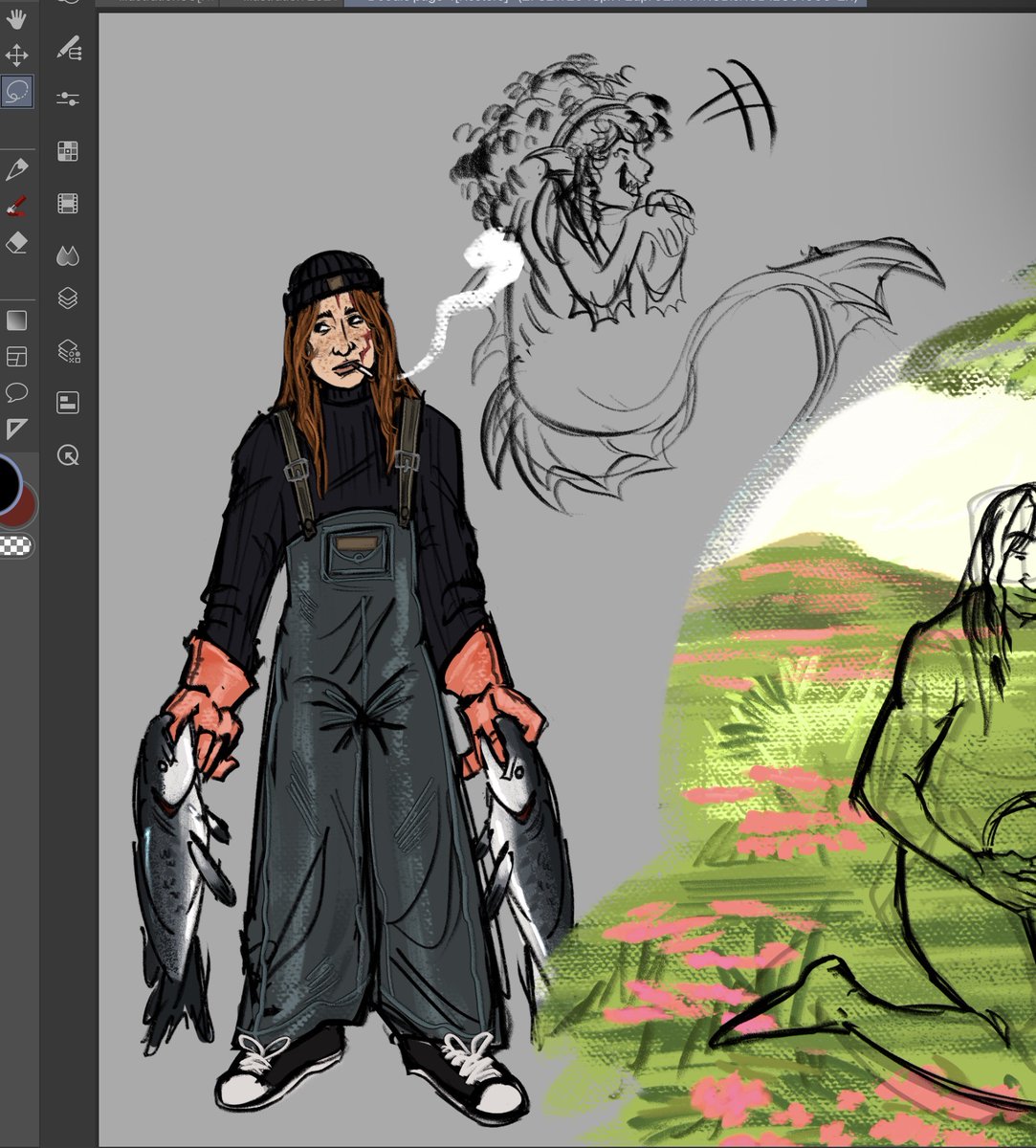Open the film strip animation palette

(x=68, y=203)
